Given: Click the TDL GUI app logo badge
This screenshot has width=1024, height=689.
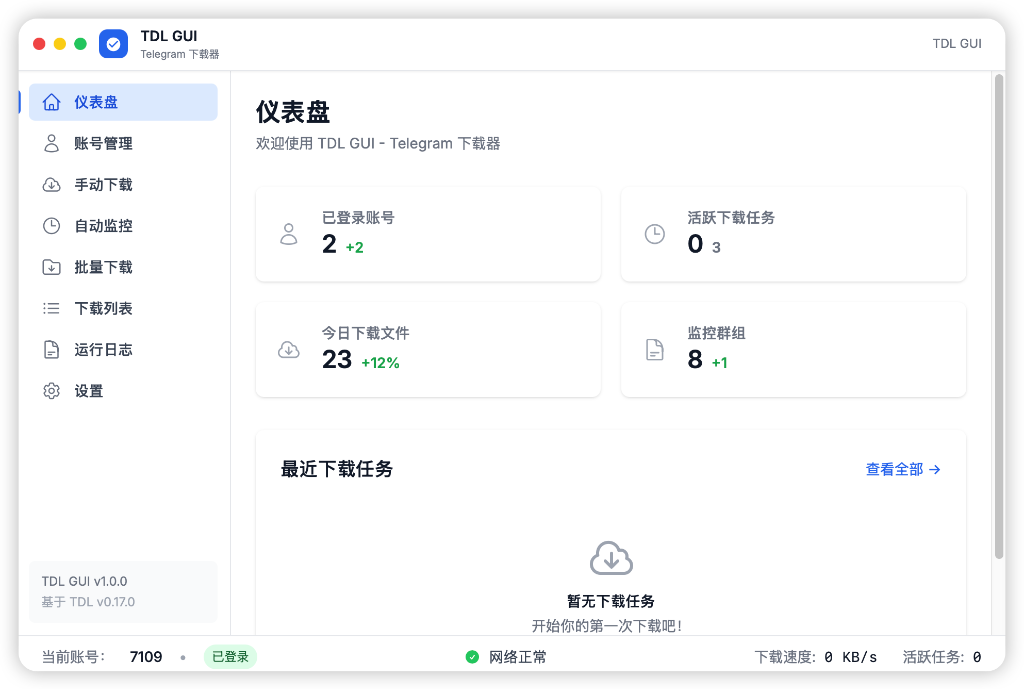Looking at the screenshot, I should point(113,43).
